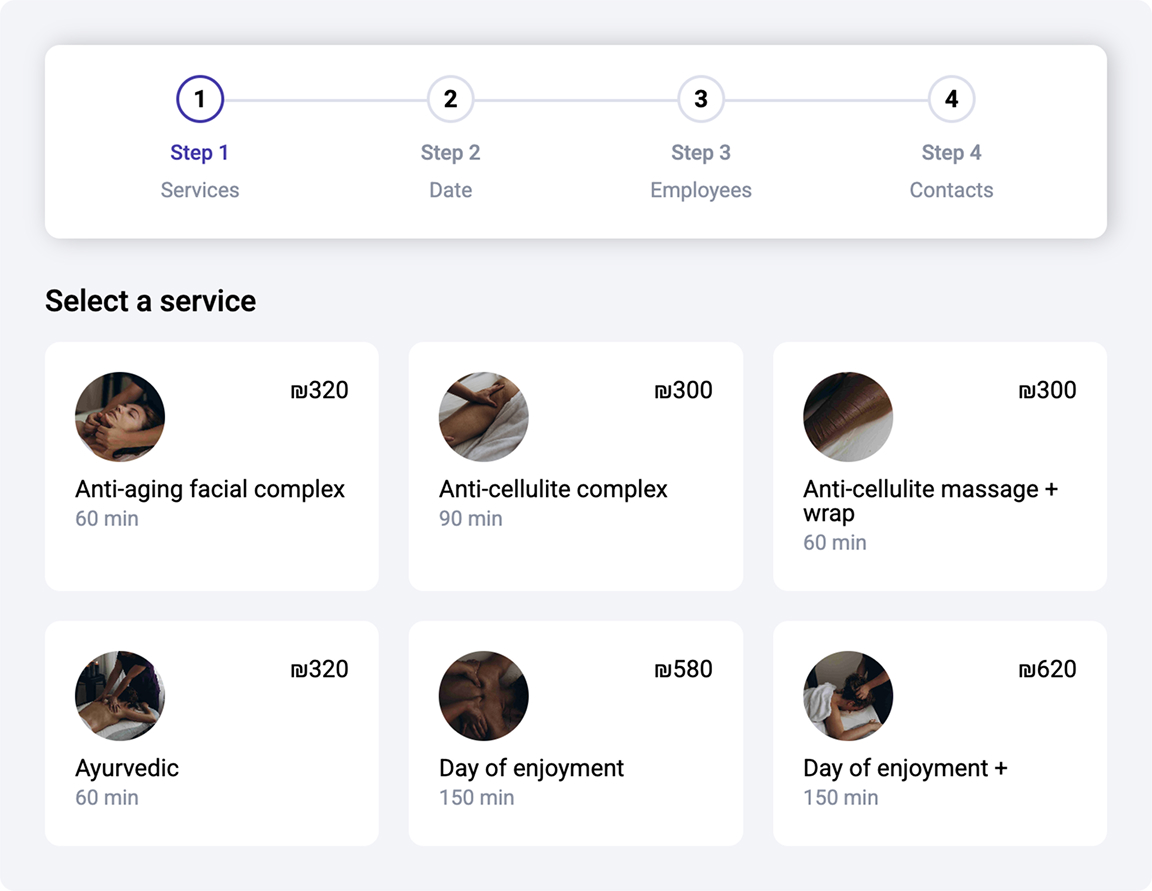Click the step 3 circle in the stepper
Screen dimensions: 1152x891
coord(701,99)
